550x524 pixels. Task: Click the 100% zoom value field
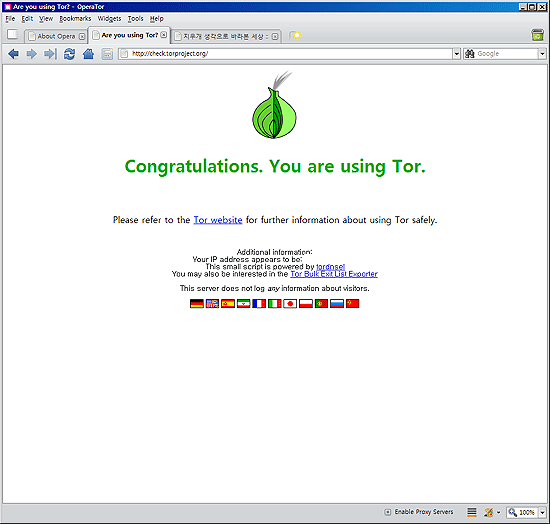[x=526, y=512]
